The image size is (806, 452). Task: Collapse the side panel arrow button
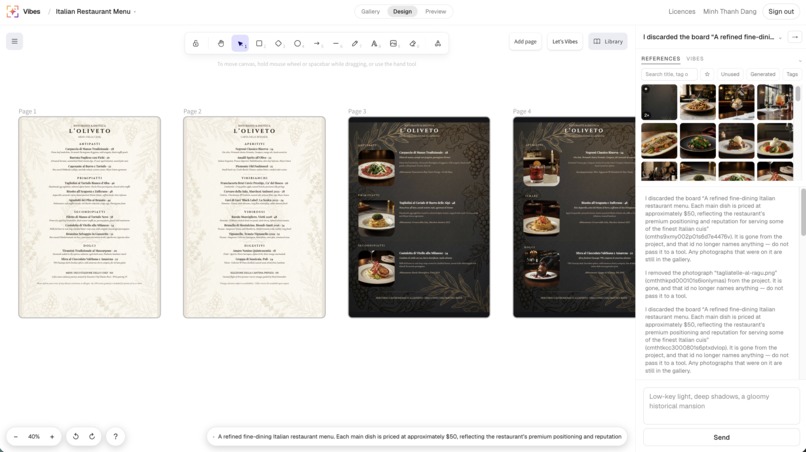(x=795, y=37)
